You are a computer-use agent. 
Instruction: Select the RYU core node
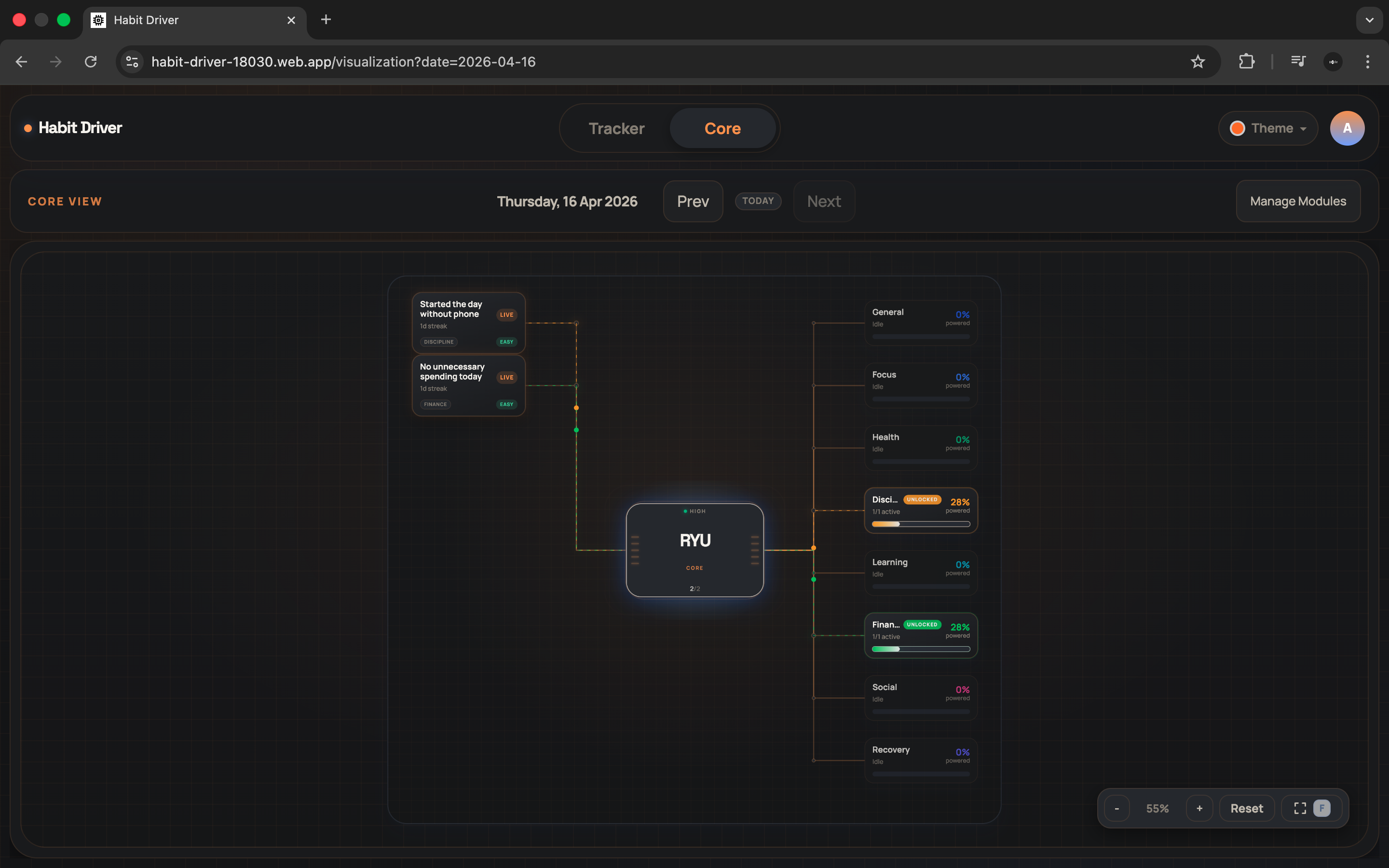click(x=694, y=550)
